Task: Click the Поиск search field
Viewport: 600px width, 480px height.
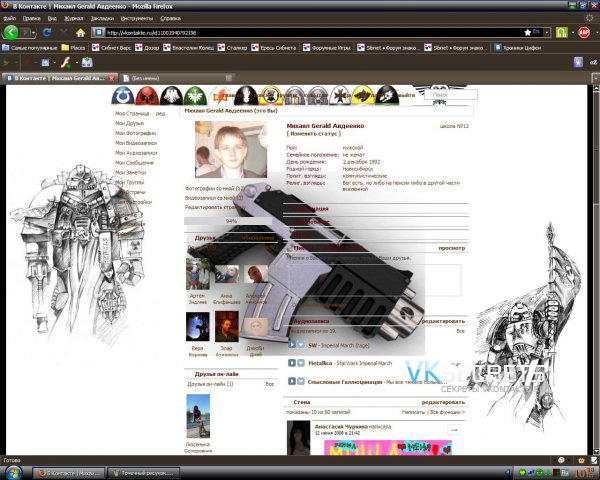Action: click(x=451, y=94)
